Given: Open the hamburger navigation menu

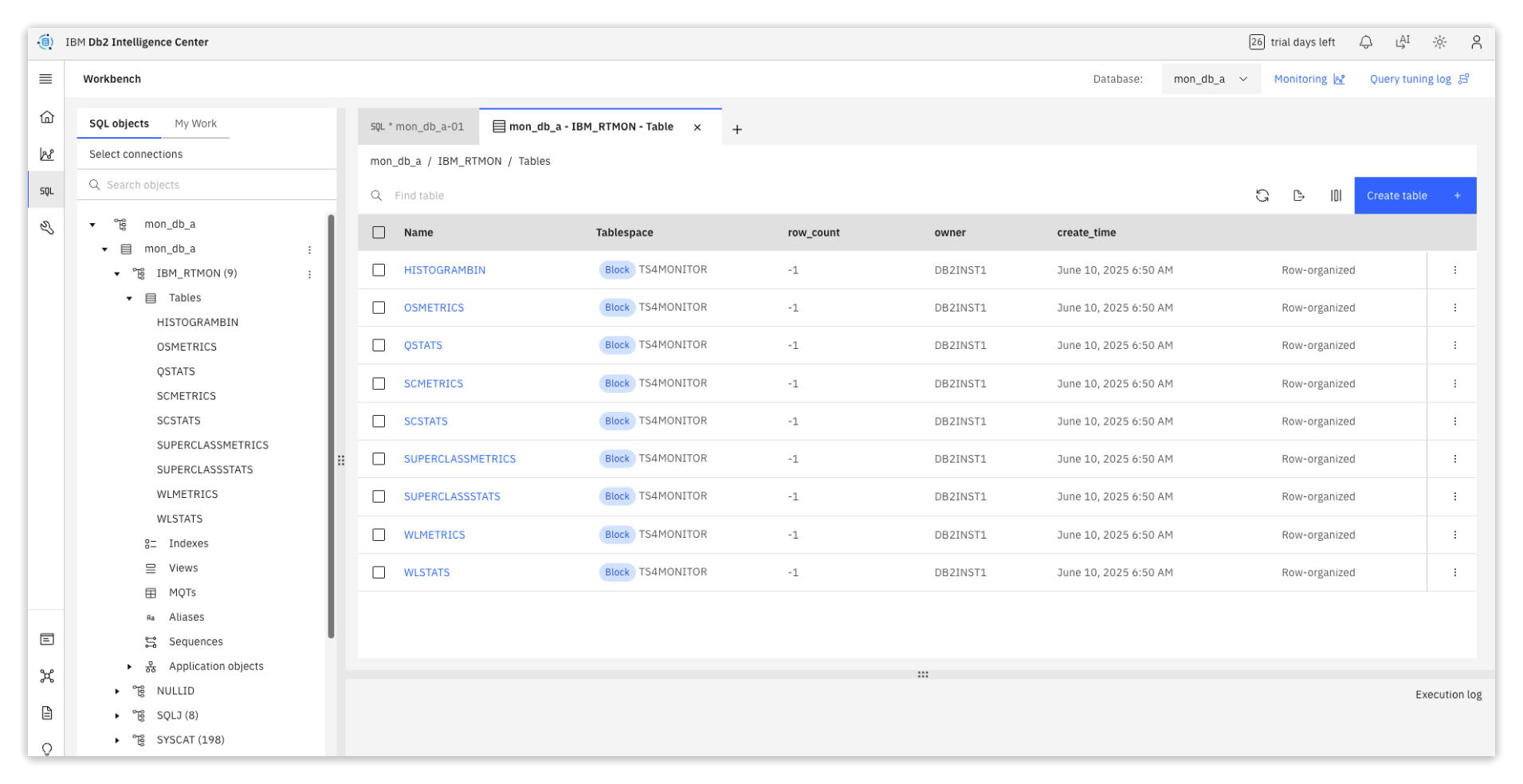Looking at the screenshot, I should (x=45, y=79).
